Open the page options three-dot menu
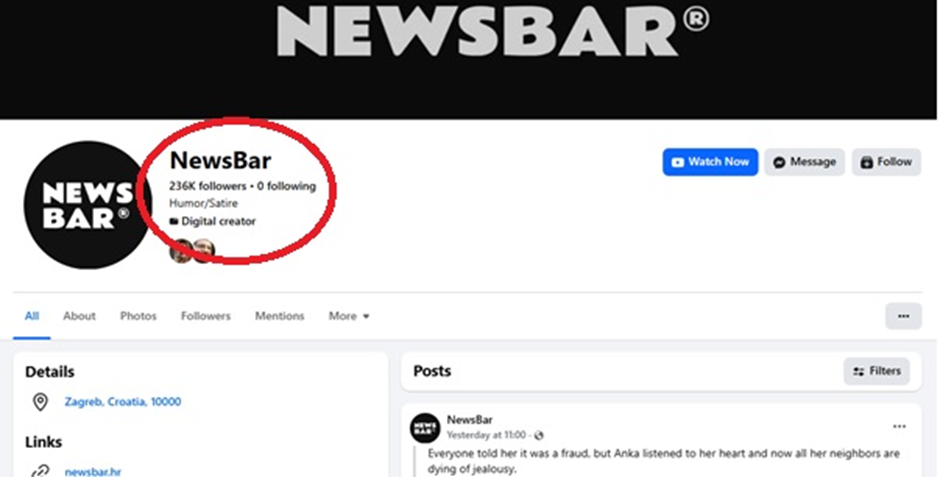Viewport: 940px width, 477px height. pos(903,316)
